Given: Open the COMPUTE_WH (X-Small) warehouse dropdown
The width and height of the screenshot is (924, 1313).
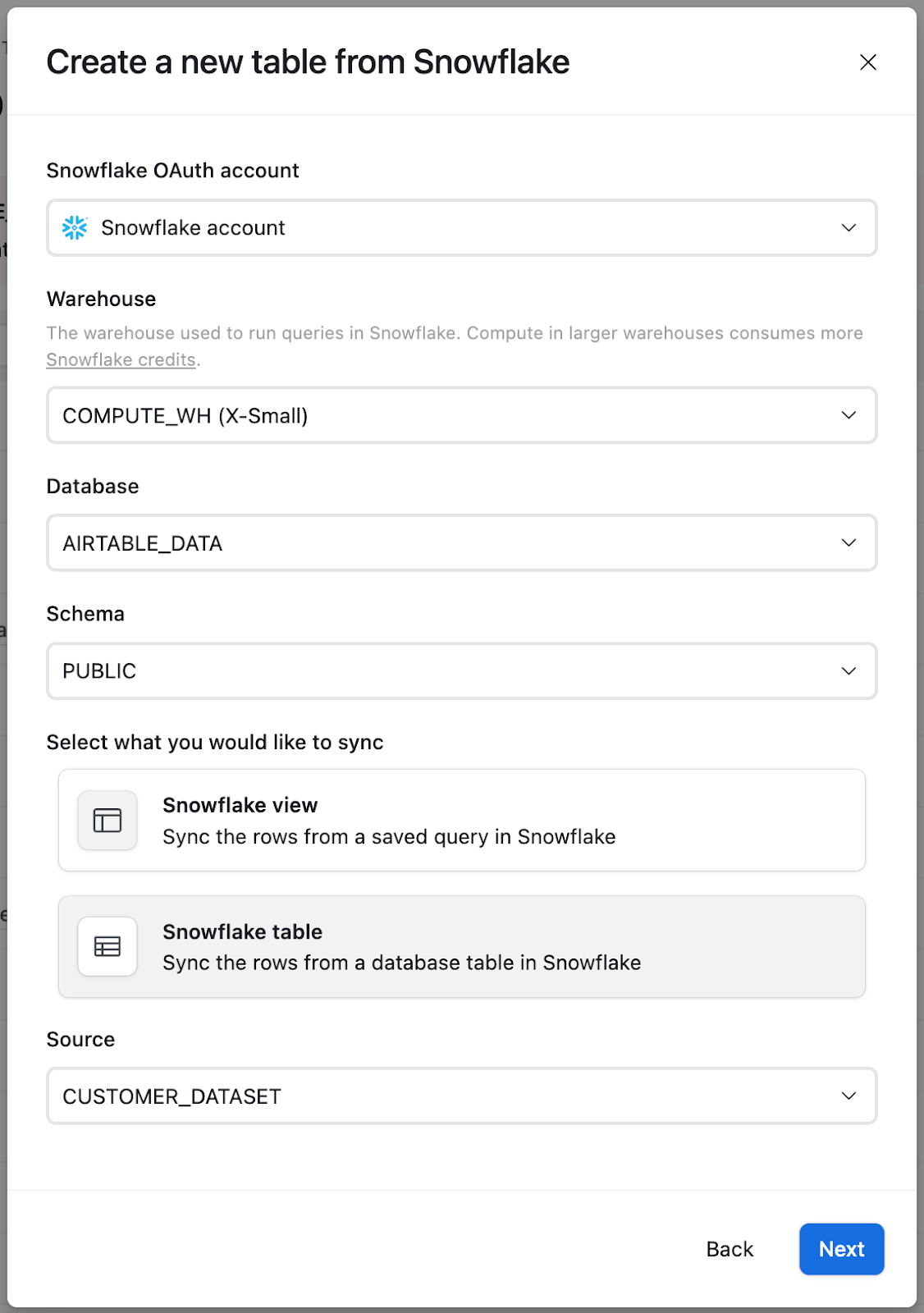Looking at the screenshot, I should 461,415.
